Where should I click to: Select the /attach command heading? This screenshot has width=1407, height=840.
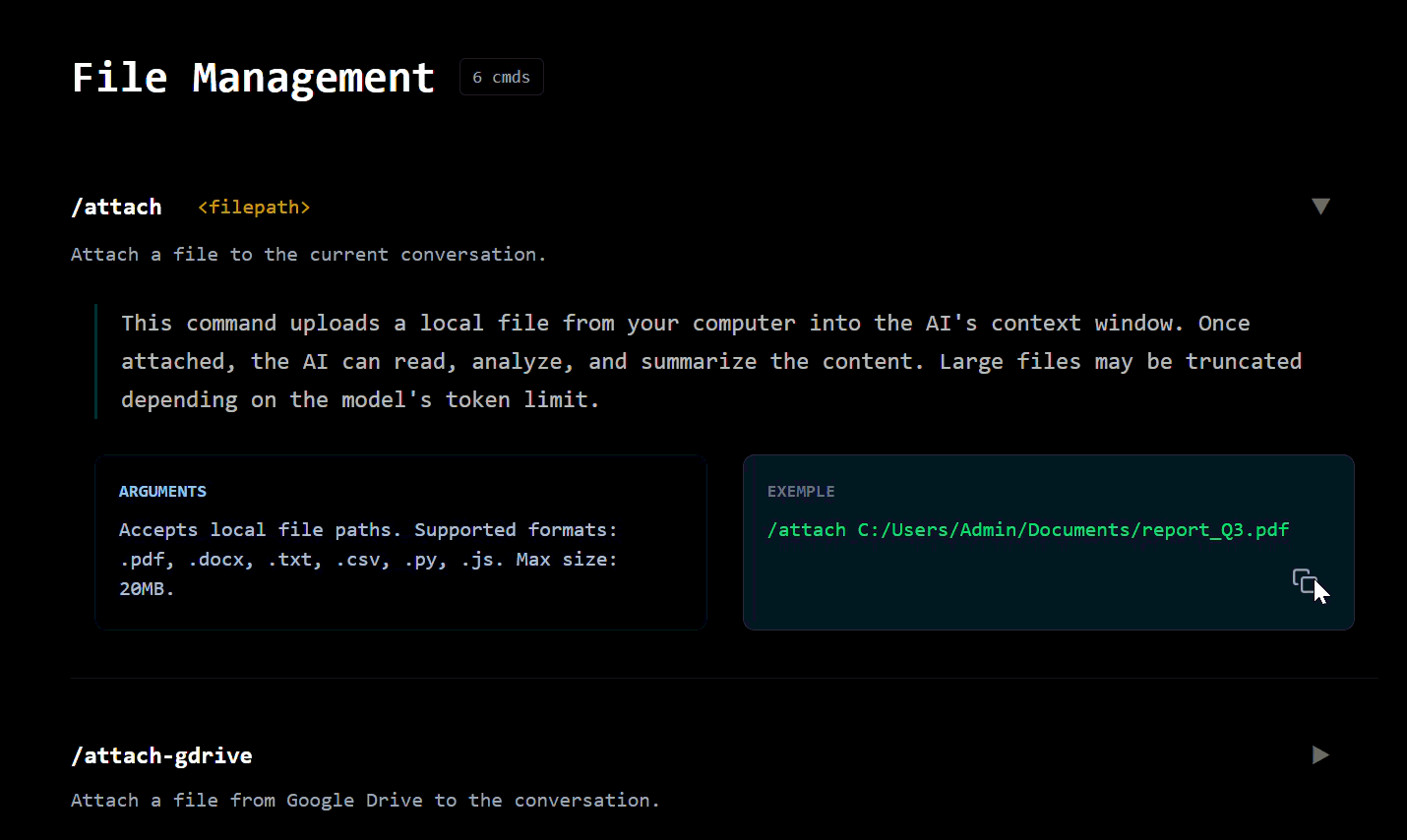pyautogui.click(x=116, y=207)
